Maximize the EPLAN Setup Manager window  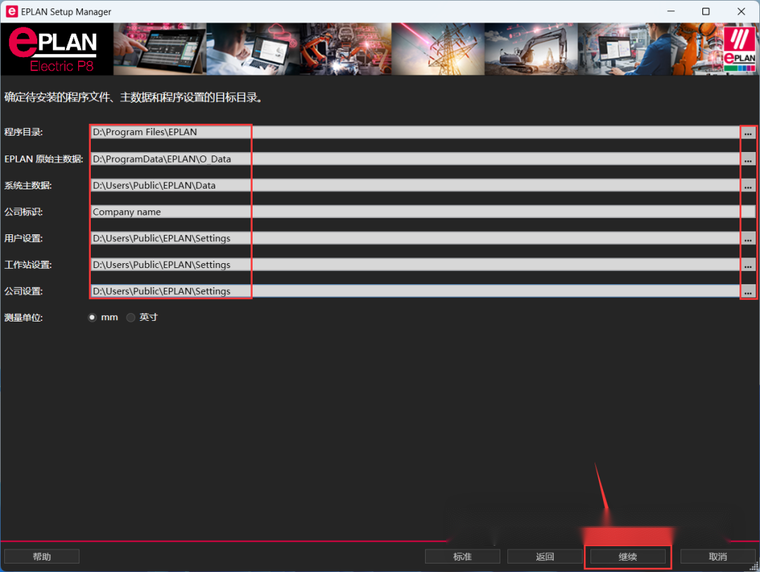pyautogui.click(x=705, y=11)
